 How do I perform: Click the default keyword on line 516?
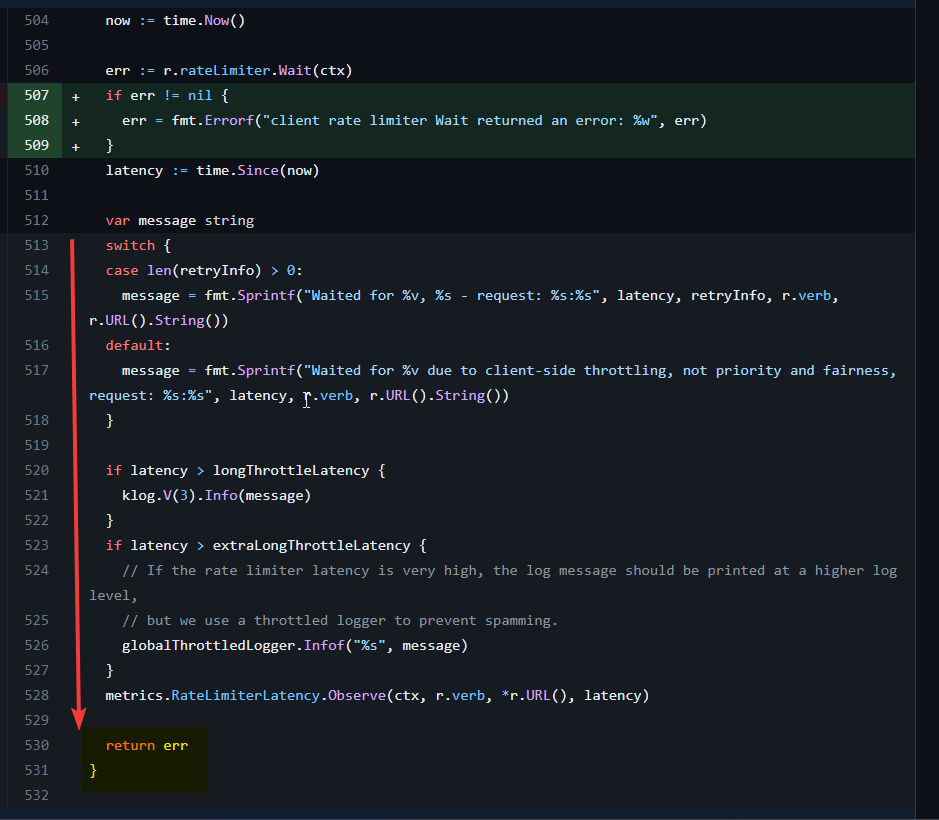pos(132,344)
